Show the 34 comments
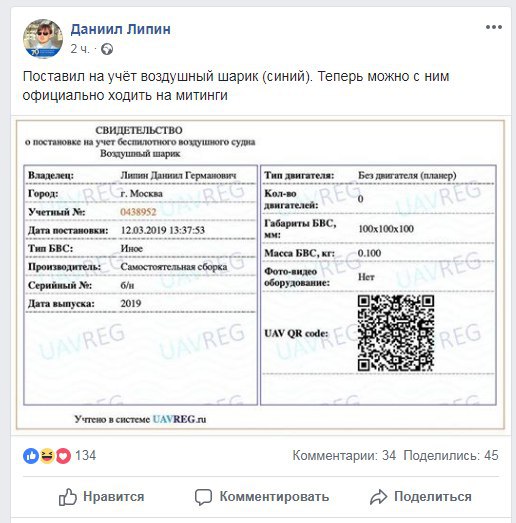This screenshot has width=516, height=523. point(344,456)
